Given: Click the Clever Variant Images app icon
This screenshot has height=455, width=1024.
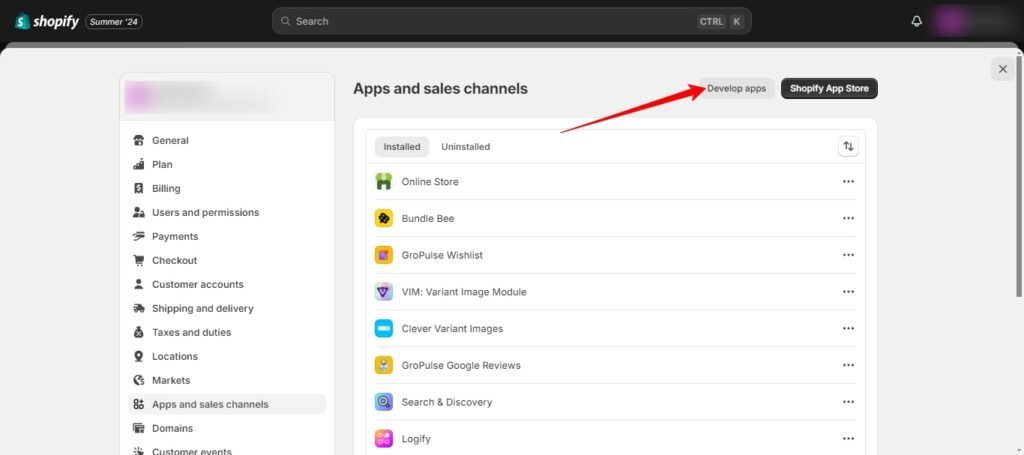Looking at the screenshot, I should tap(384, 328).
